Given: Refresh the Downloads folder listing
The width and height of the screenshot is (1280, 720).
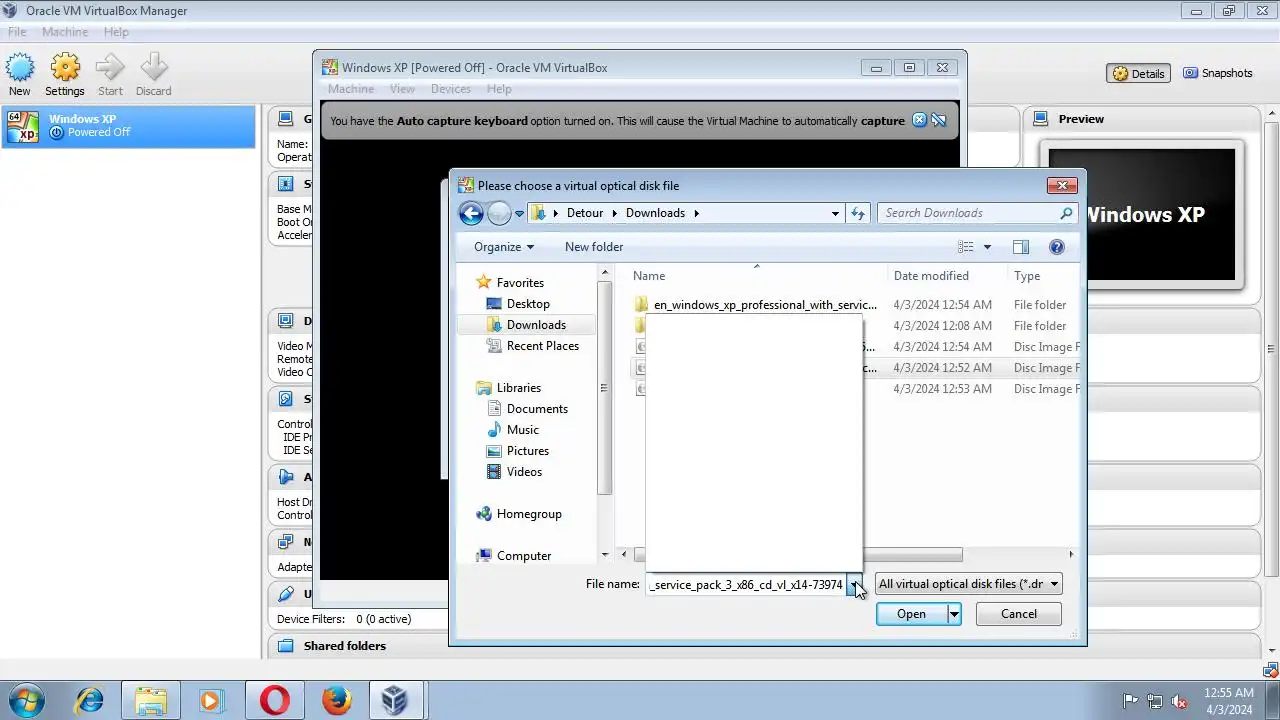Looking at the screenshot, I should 858,213.
